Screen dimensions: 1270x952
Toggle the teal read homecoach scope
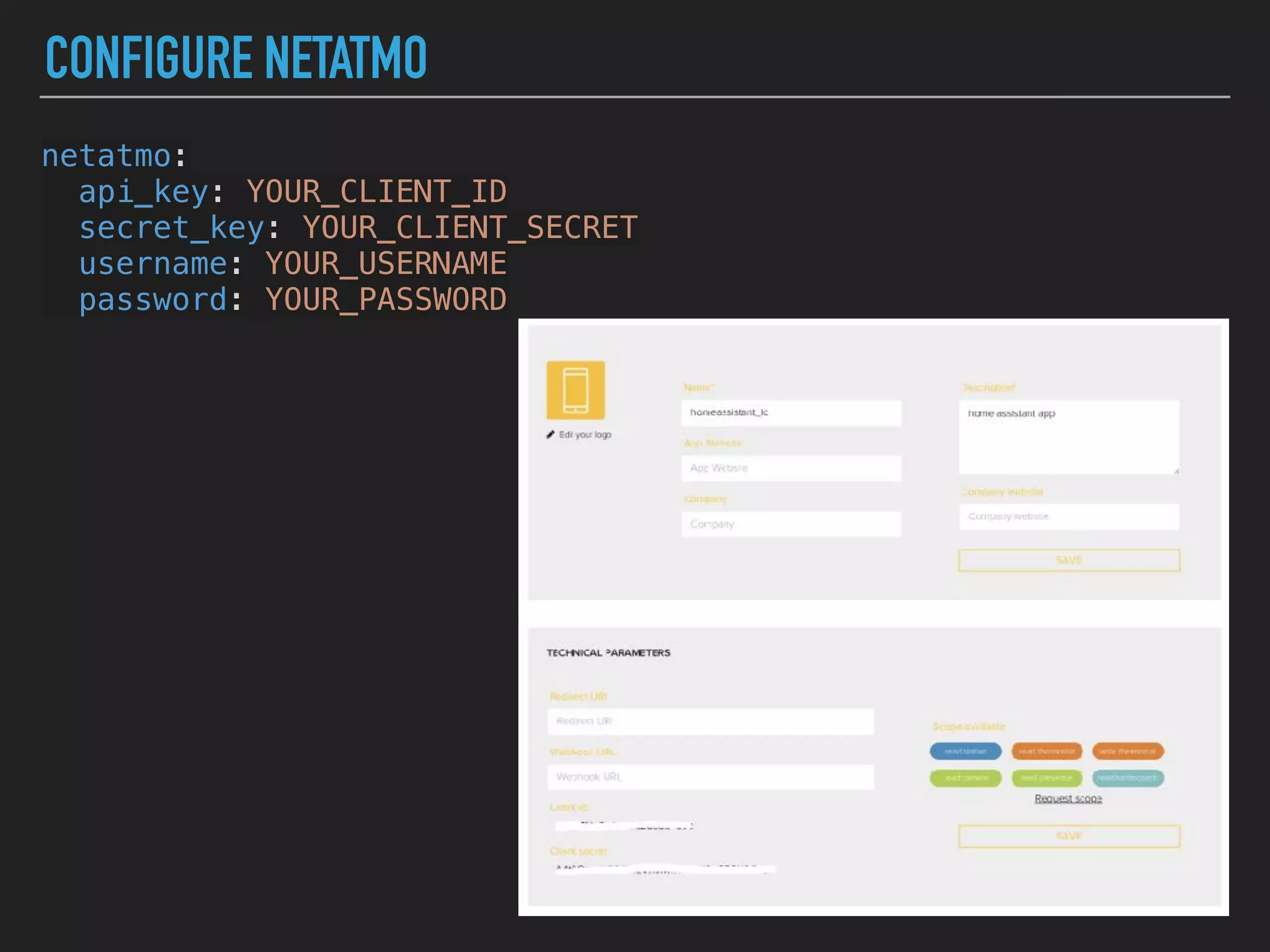point(1127,778)
